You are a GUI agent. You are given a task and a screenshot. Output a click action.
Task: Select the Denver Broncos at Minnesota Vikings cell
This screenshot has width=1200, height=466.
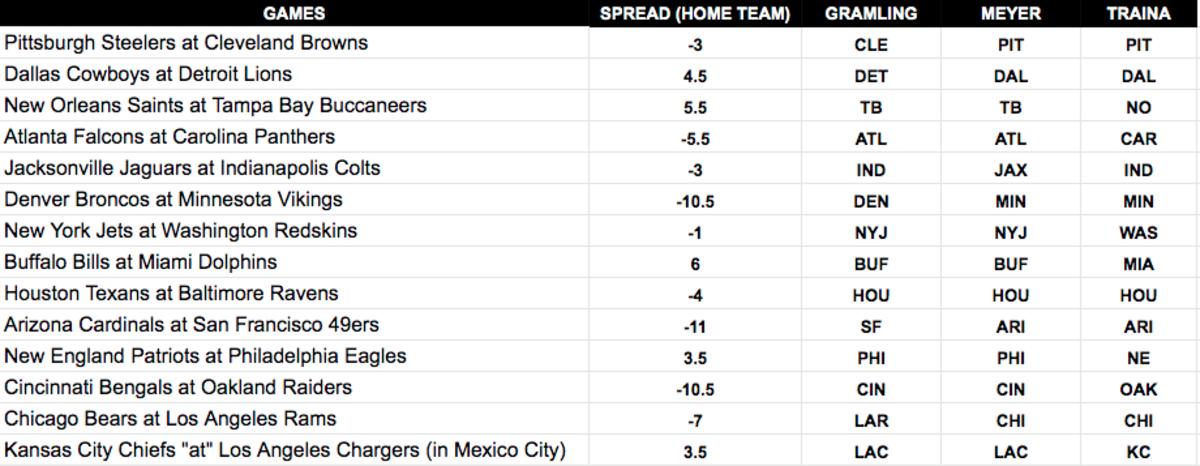tap(173, 200)
